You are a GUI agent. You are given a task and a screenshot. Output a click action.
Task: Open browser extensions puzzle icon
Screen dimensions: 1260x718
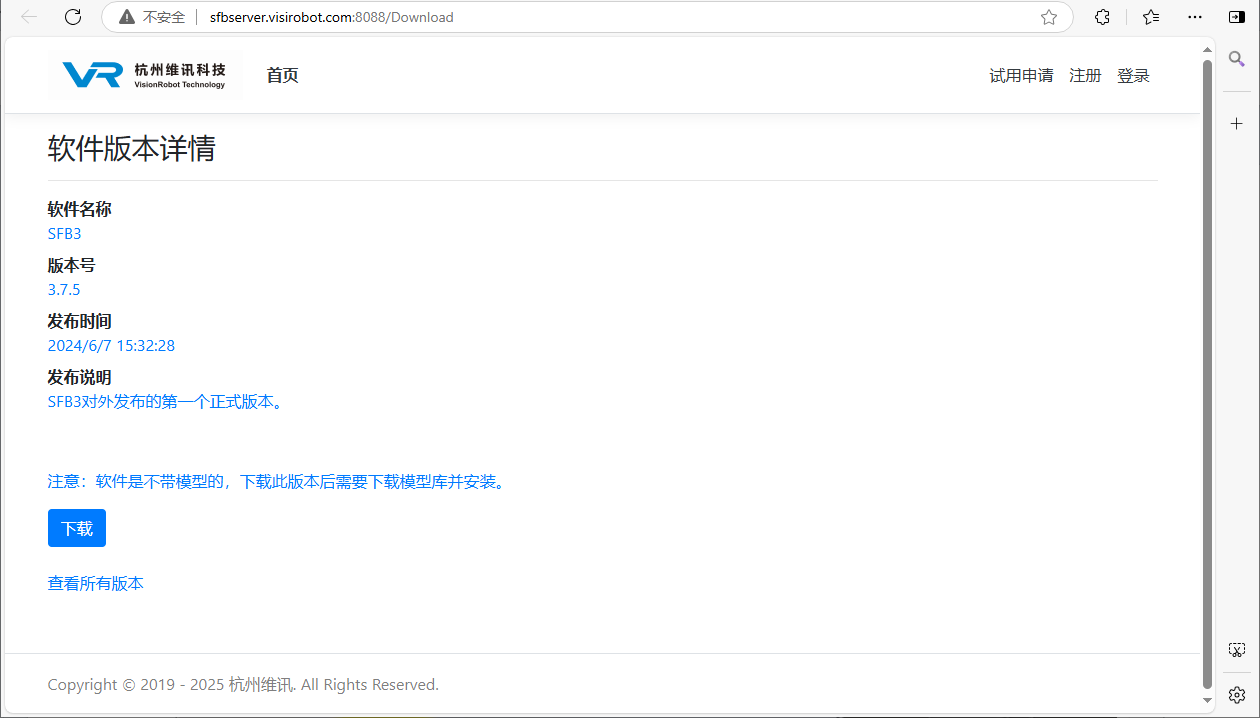(1103, 17)
